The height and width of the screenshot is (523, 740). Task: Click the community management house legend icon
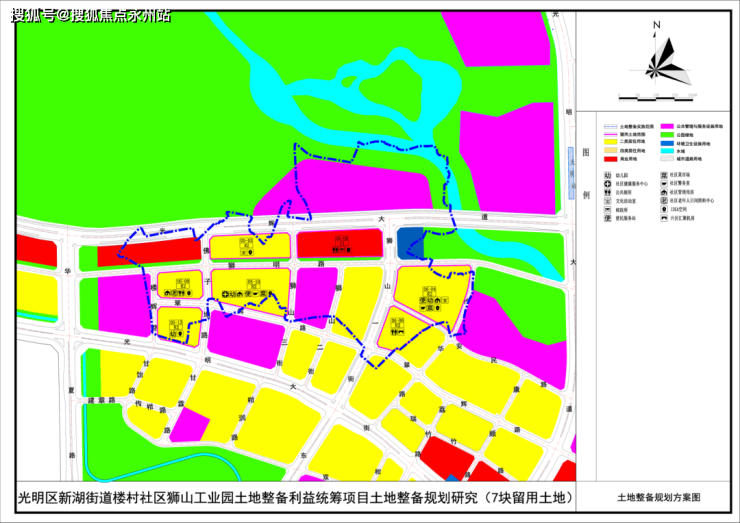[x=664, y=192]
